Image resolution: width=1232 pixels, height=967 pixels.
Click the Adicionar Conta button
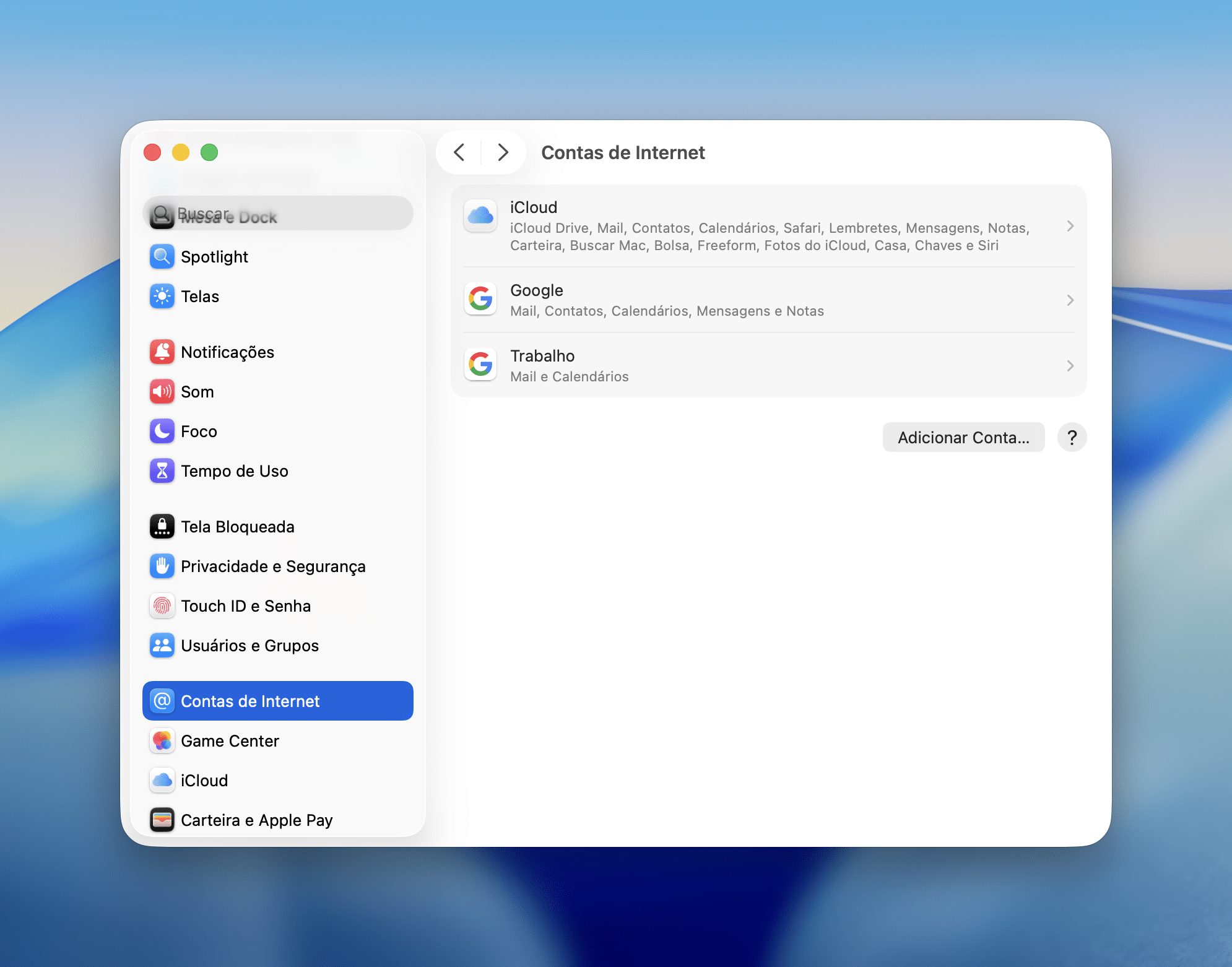963,438
